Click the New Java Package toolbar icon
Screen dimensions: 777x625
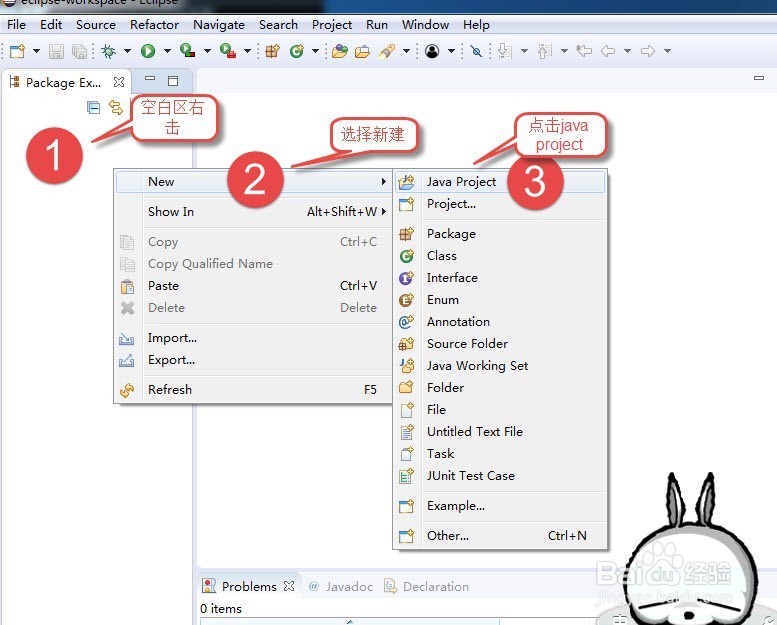point(273,51)
